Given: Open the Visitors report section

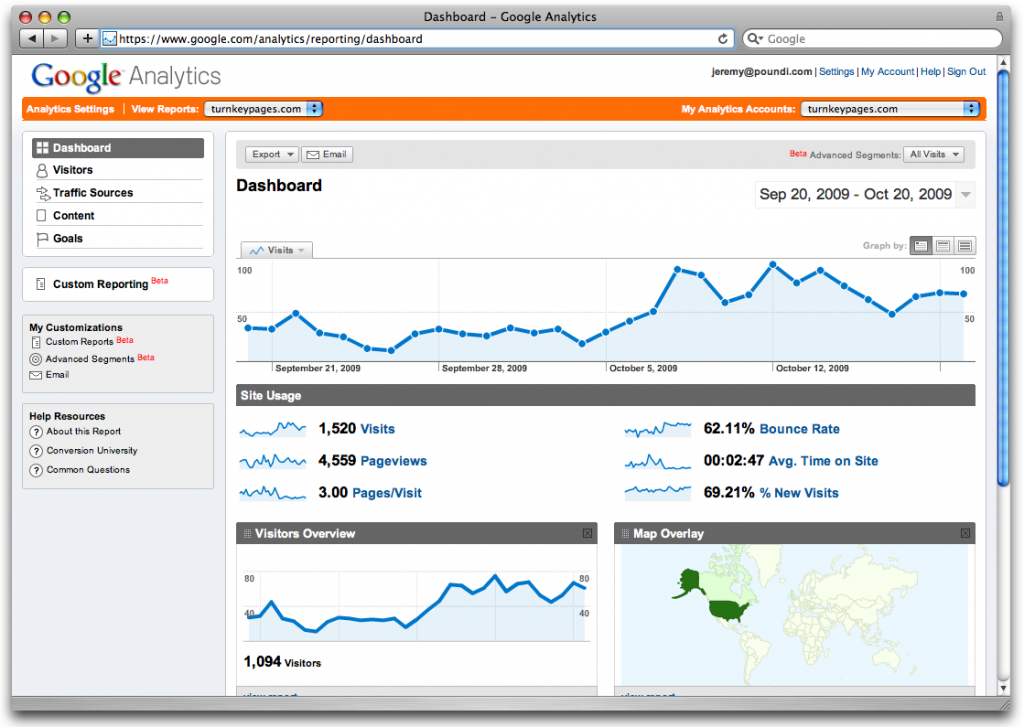Looking at the screenshot, I should click(118, 170).
